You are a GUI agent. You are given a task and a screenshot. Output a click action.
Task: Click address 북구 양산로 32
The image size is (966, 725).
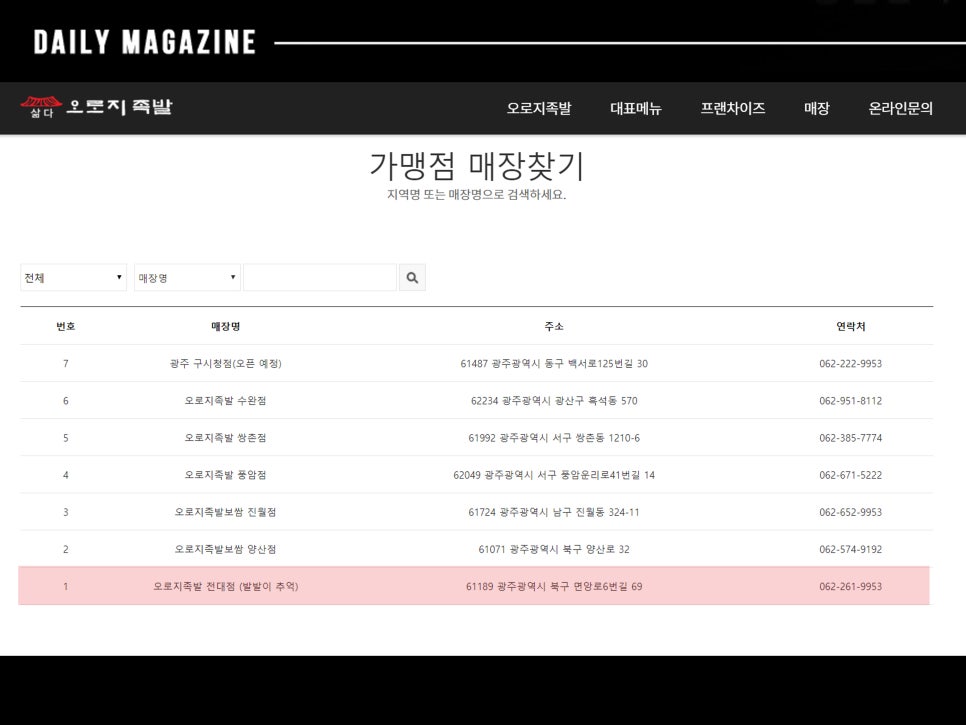pyautogui.click(x=596, y=549)
